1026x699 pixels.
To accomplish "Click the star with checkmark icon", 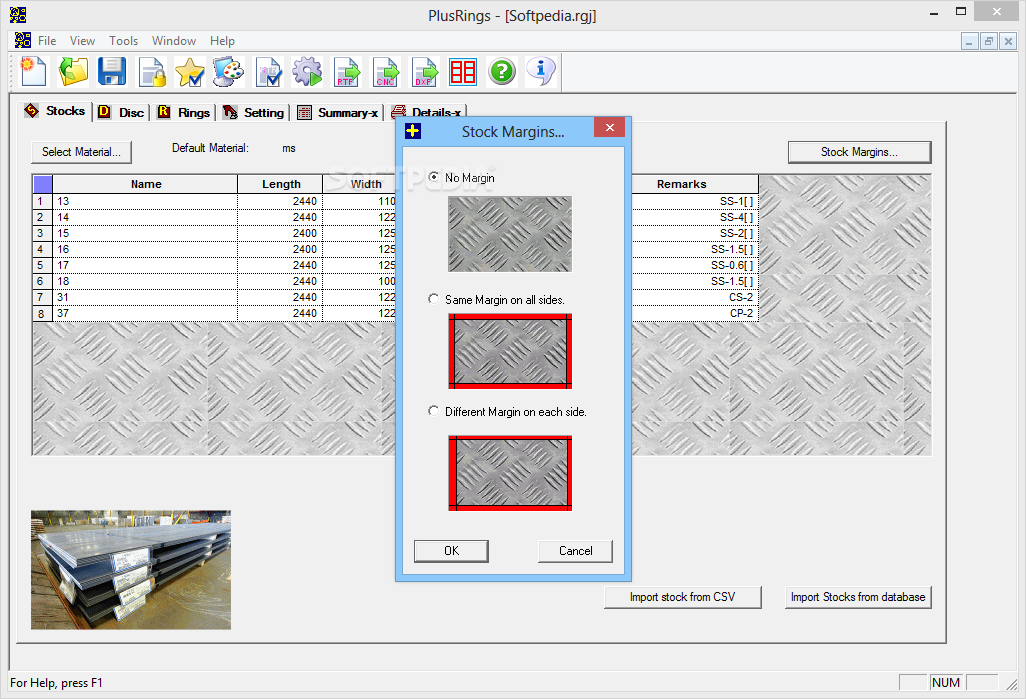I will pos(190,71).
